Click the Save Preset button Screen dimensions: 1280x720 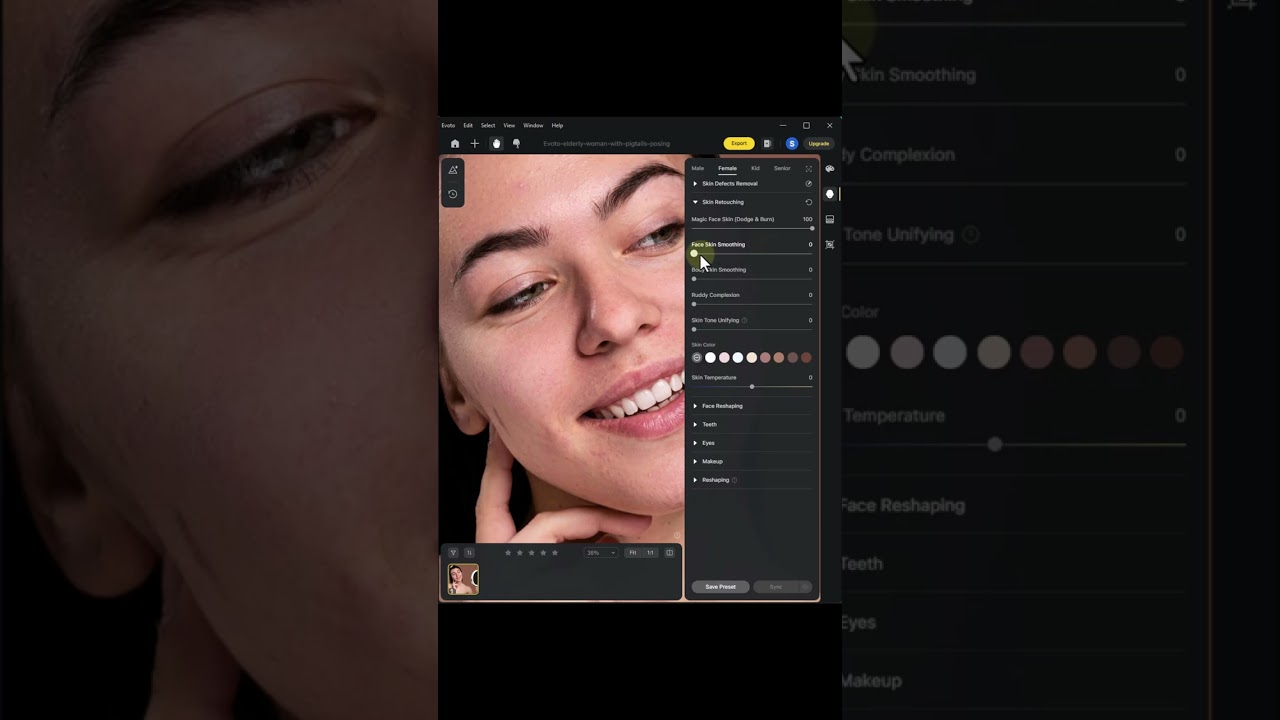point(720,587)
